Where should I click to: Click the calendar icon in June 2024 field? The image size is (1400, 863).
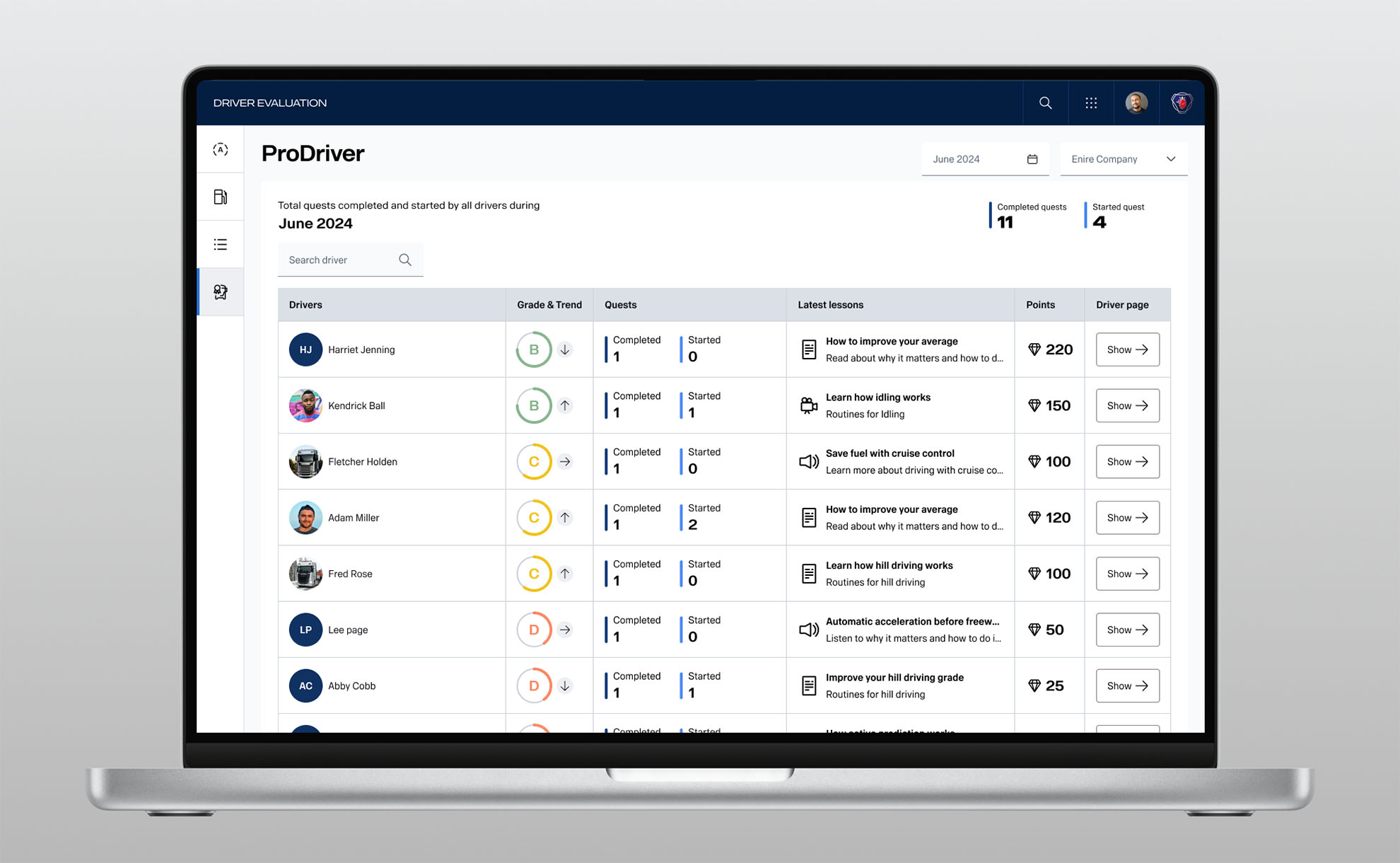point(1032,159)
